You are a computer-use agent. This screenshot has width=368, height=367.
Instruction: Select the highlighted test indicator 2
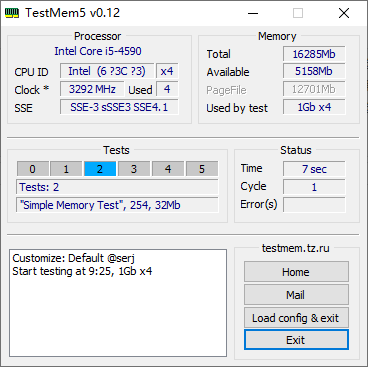(100, 169)
